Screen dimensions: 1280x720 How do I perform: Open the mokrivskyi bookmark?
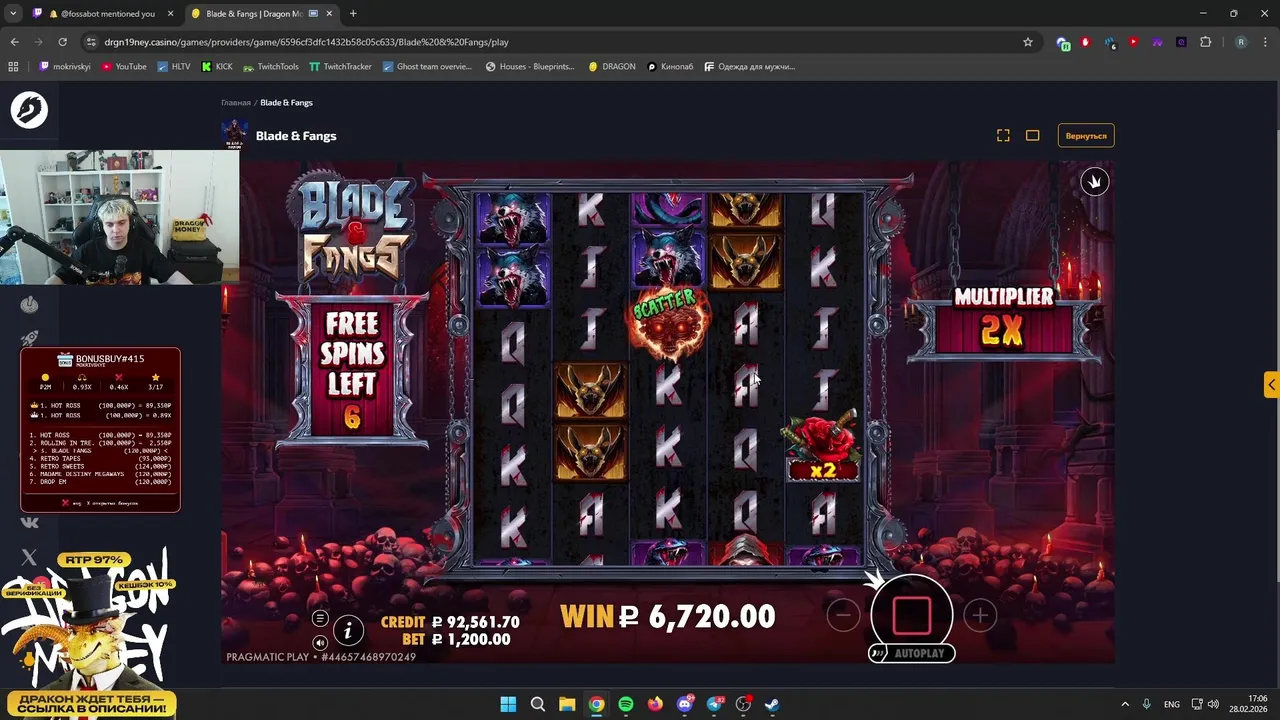click(65, 67)
